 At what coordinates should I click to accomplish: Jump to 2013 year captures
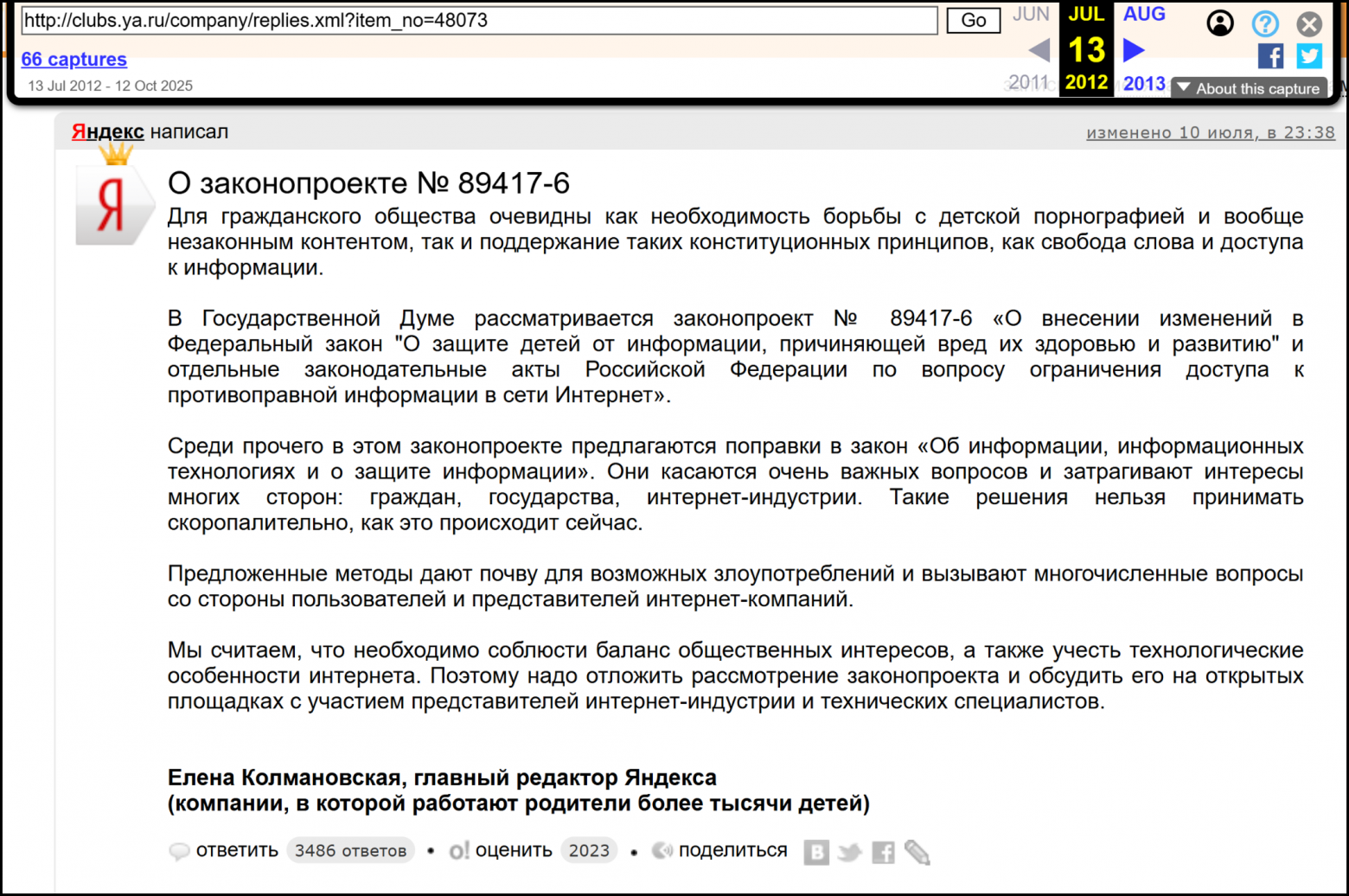pos(1144,83)
